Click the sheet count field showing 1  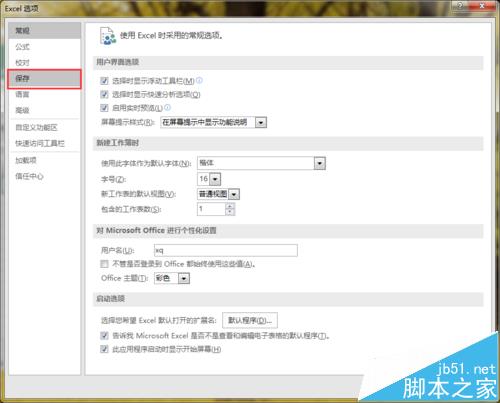click(x=212, y=209)
